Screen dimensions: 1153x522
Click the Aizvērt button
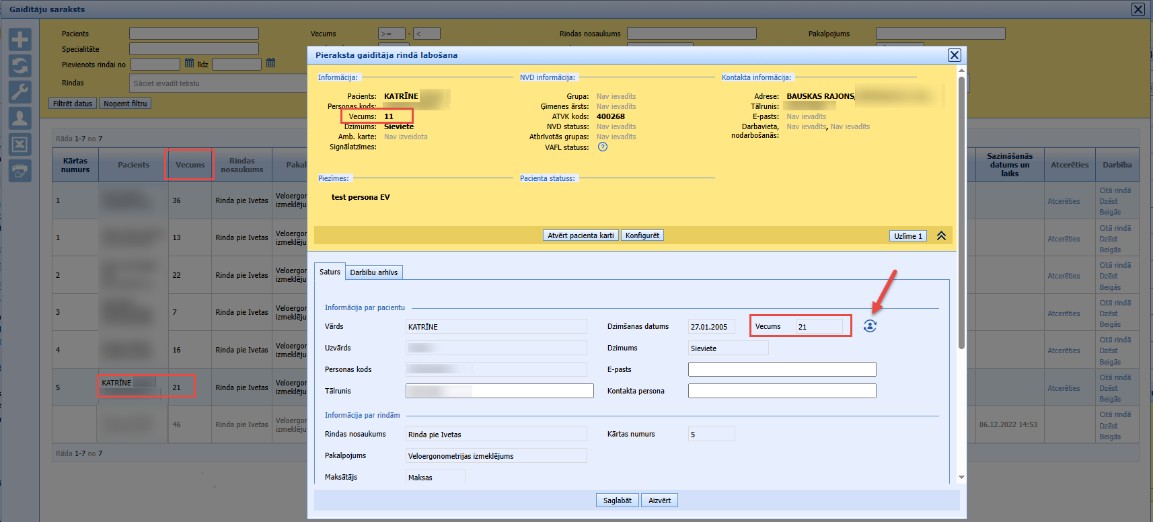click(659, 500)
